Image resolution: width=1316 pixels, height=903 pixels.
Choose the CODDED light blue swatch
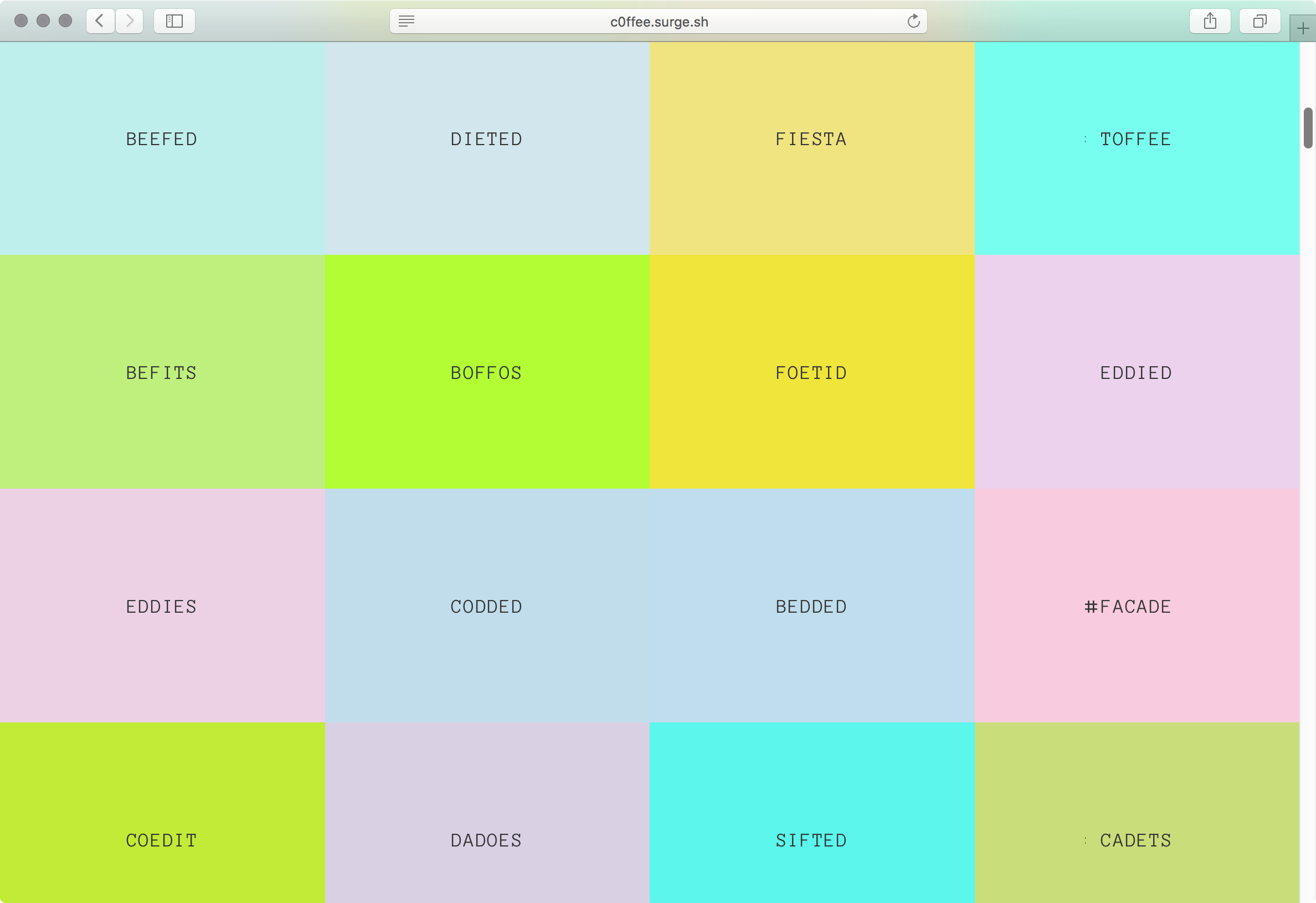[x=487, y=606]
